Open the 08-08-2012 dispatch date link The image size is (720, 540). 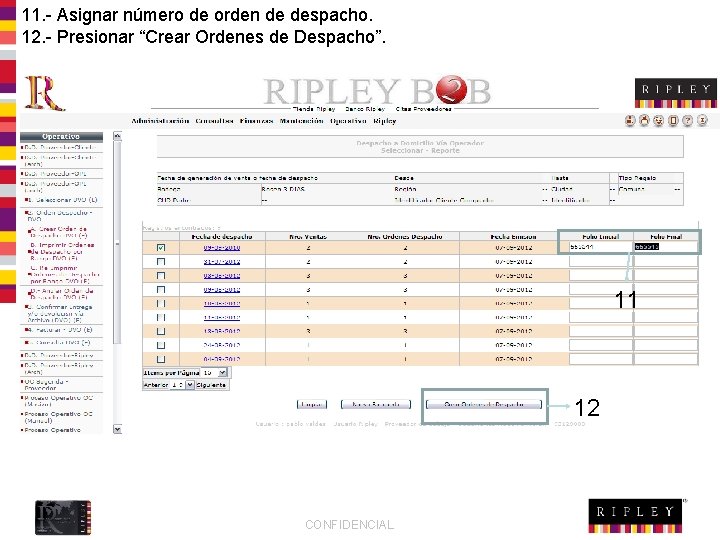(x=222, y=276)
